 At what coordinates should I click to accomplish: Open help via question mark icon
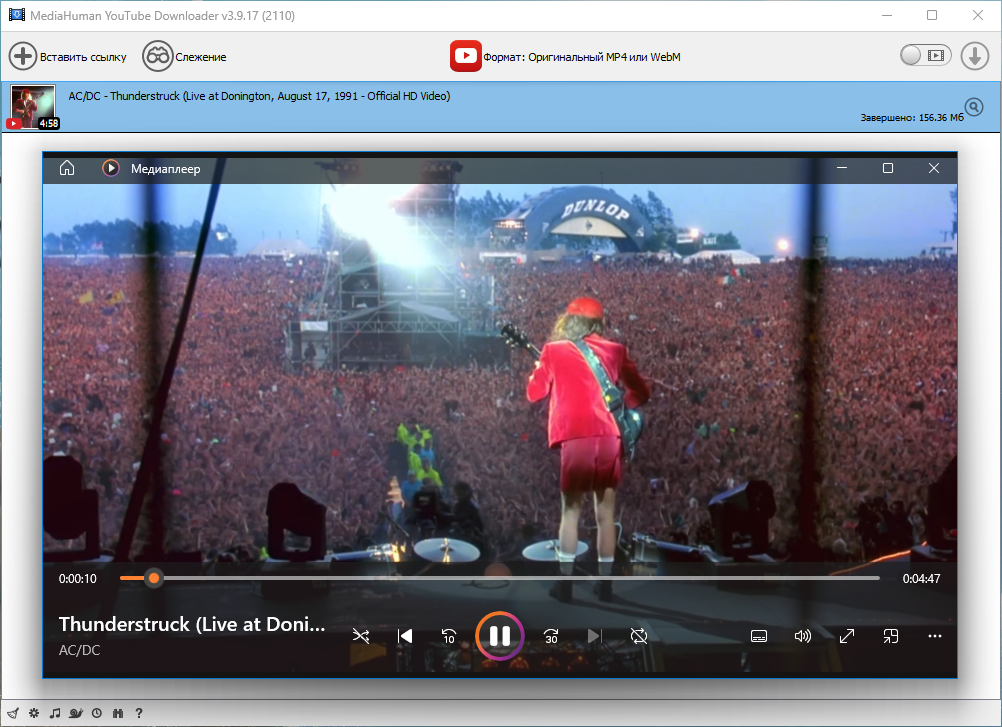tap(139, 713)
